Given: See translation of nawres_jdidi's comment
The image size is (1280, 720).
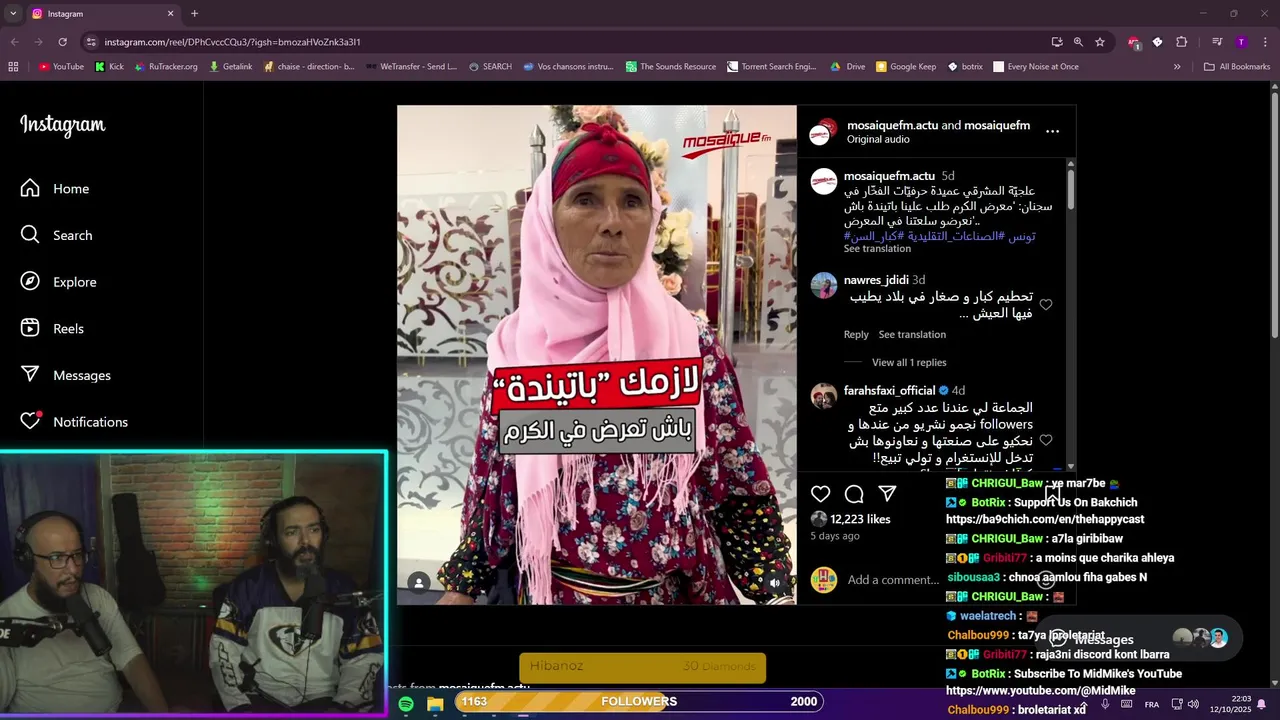Looking at the screenshot, I should (x=912, y=334).
